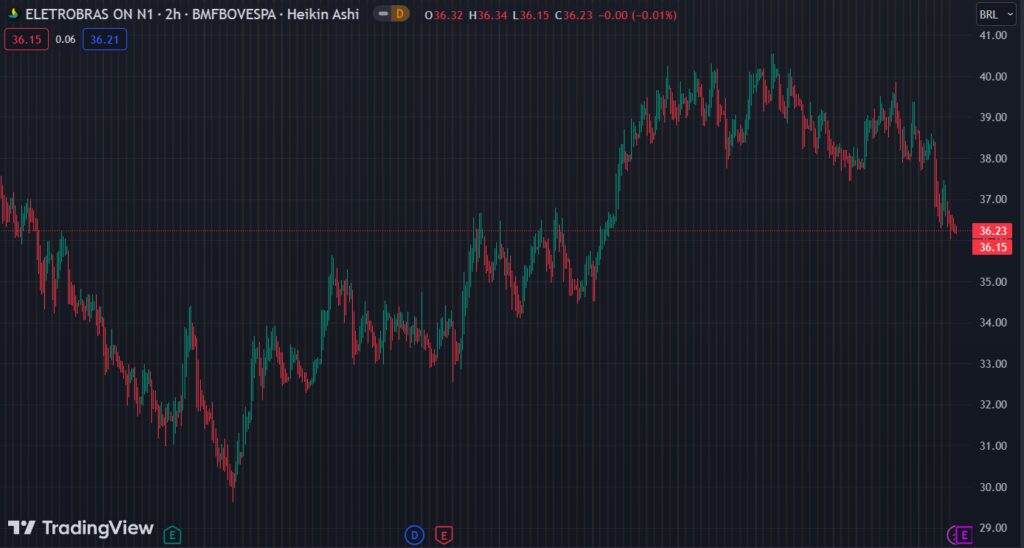Click the BMFBOVESPA exchange label
This screenshot has height=548, width=1024.
click(234, 14)
